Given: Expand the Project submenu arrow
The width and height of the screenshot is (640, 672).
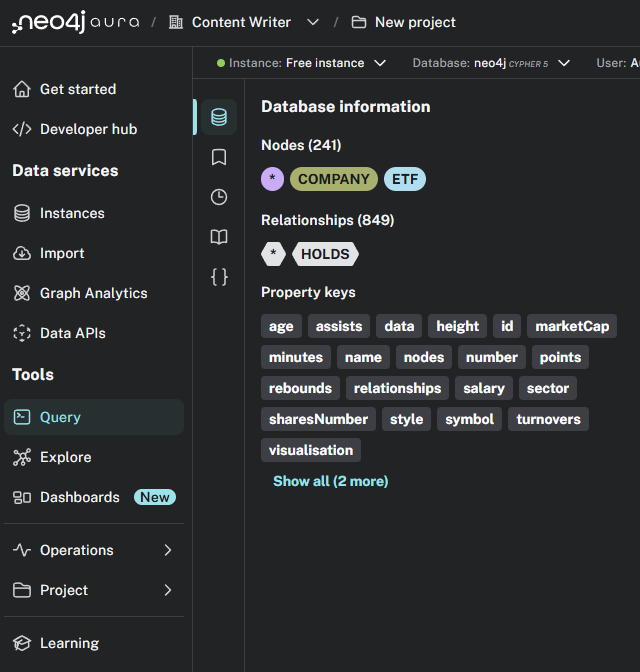Looking at the screenshot, I should coord(168,590).
